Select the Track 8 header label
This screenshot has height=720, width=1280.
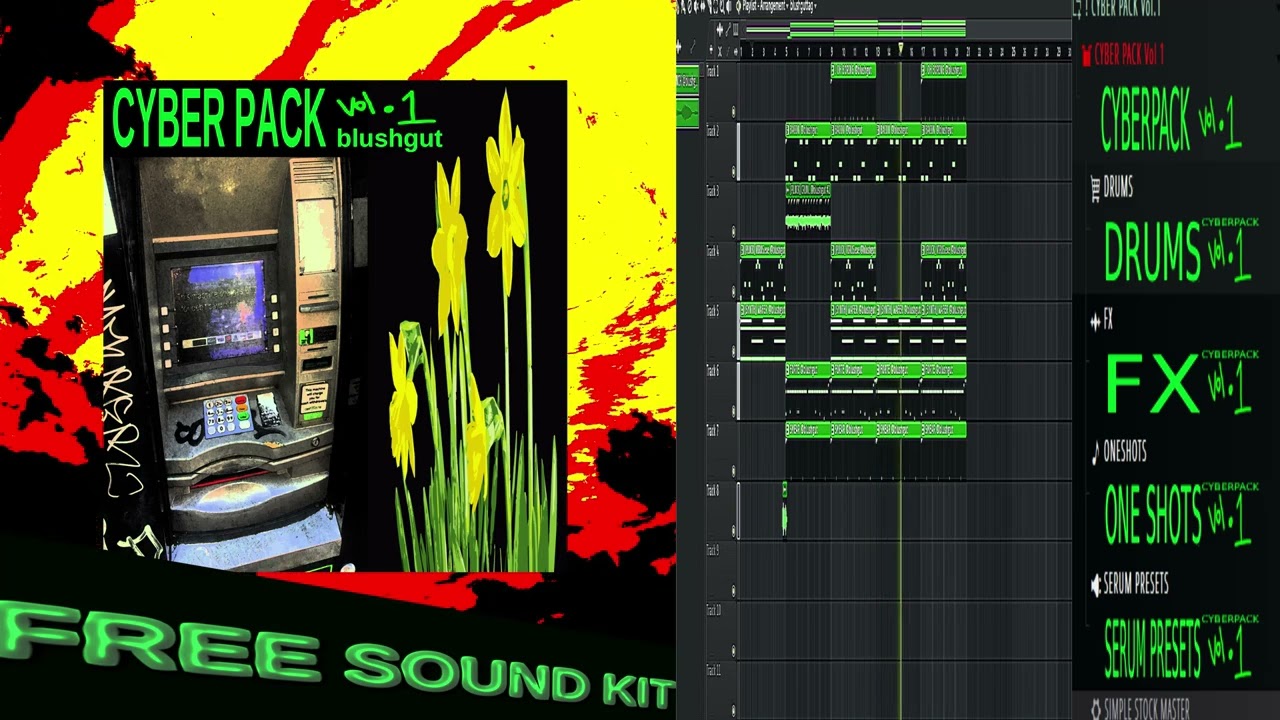(713, 491)
